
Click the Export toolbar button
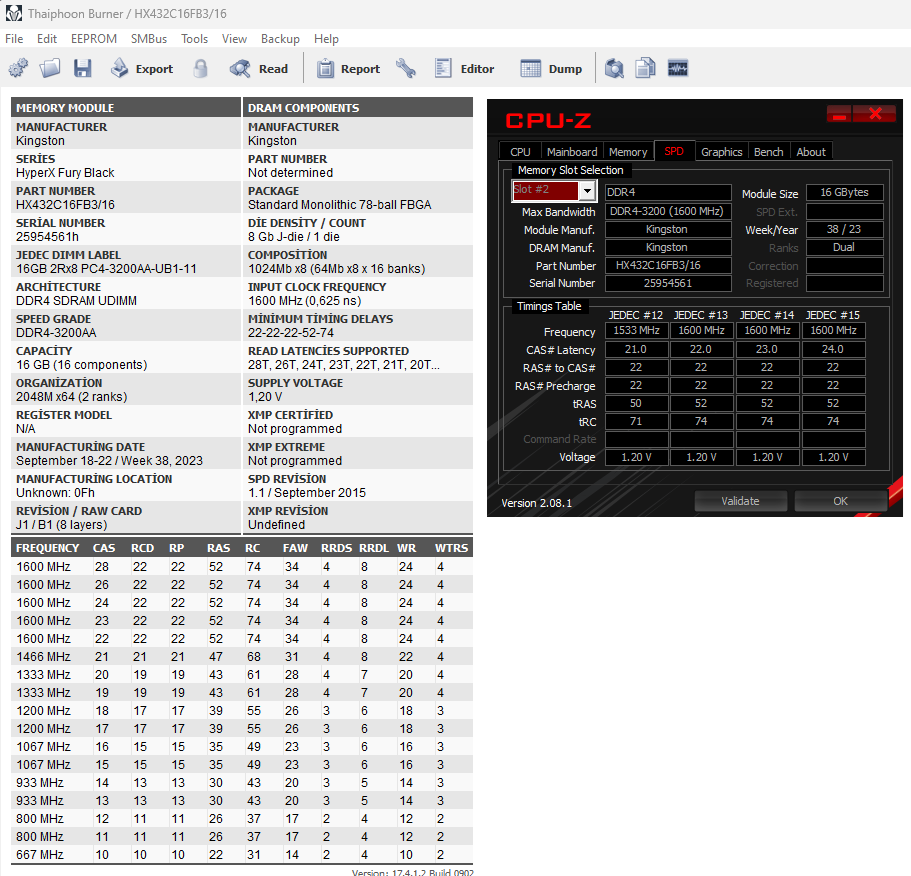tap(142, 69)
